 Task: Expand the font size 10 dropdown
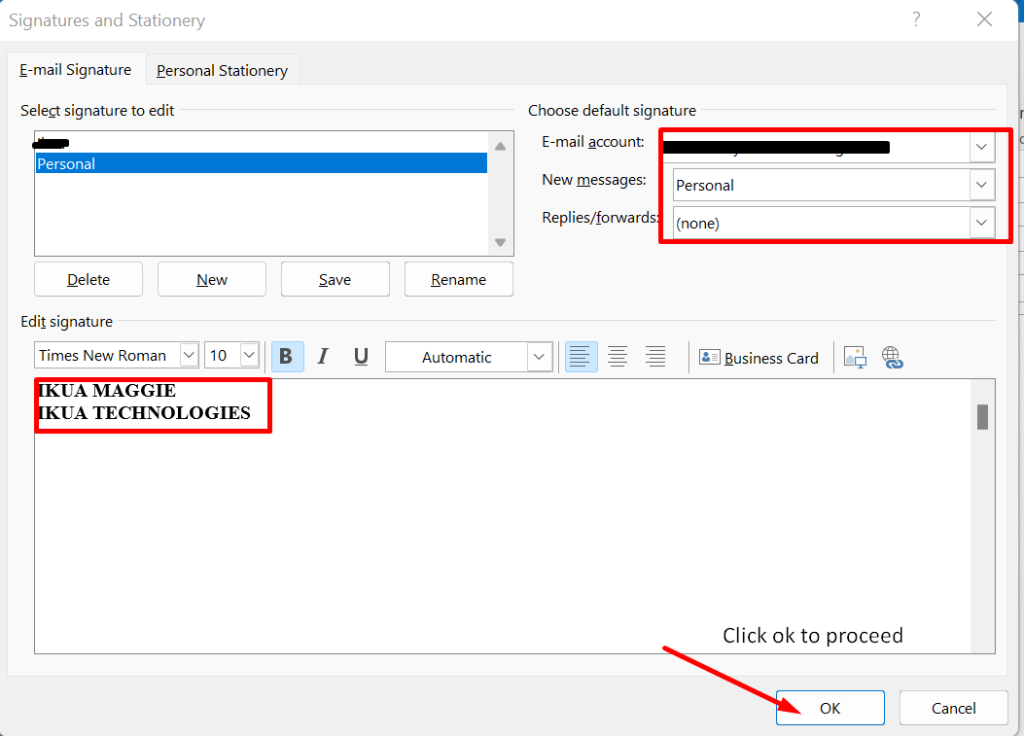[x=249, y=356]
